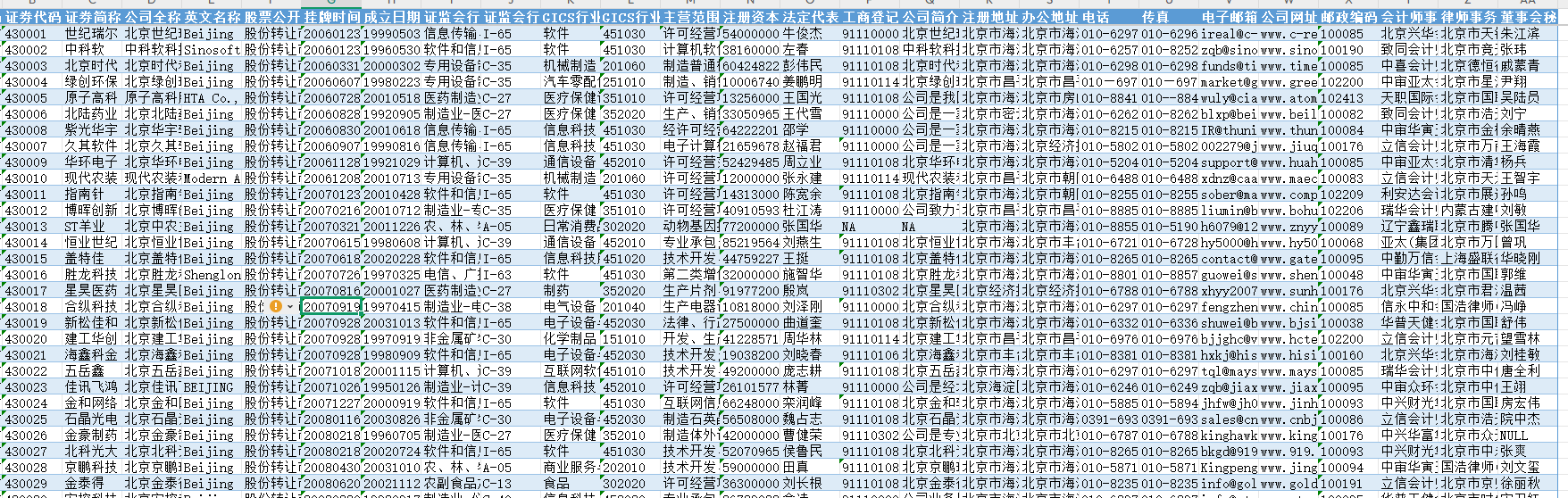The image size is (1568, 498).
Task: Select the English name cell Modern A
Action: coord(213,178)
